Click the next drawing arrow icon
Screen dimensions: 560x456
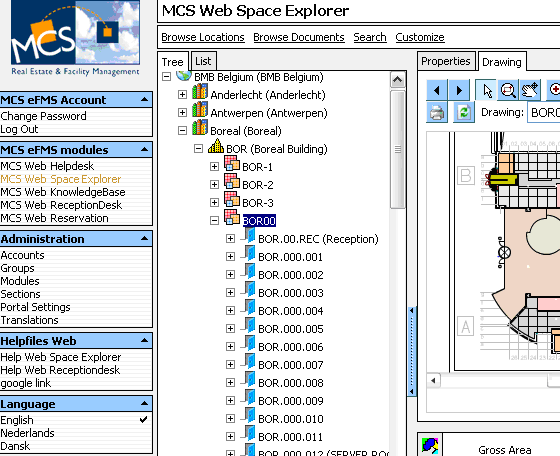click(459, 90)
